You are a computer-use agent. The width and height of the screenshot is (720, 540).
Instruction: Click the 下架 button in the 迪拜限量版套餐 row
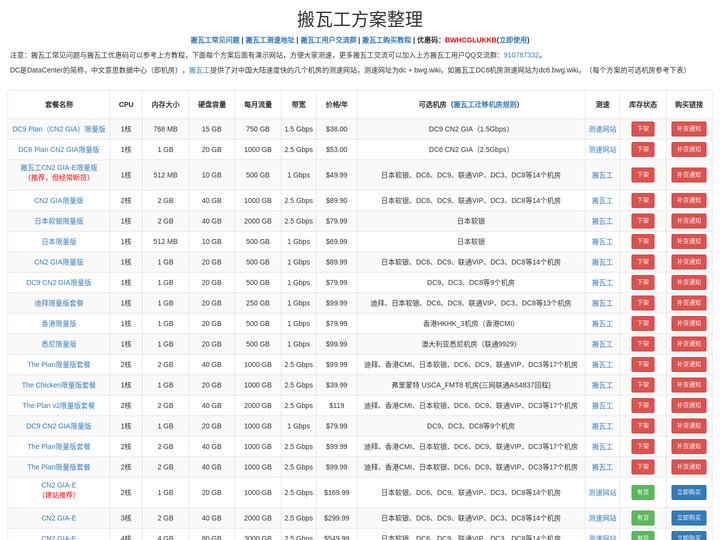[643, 303]
